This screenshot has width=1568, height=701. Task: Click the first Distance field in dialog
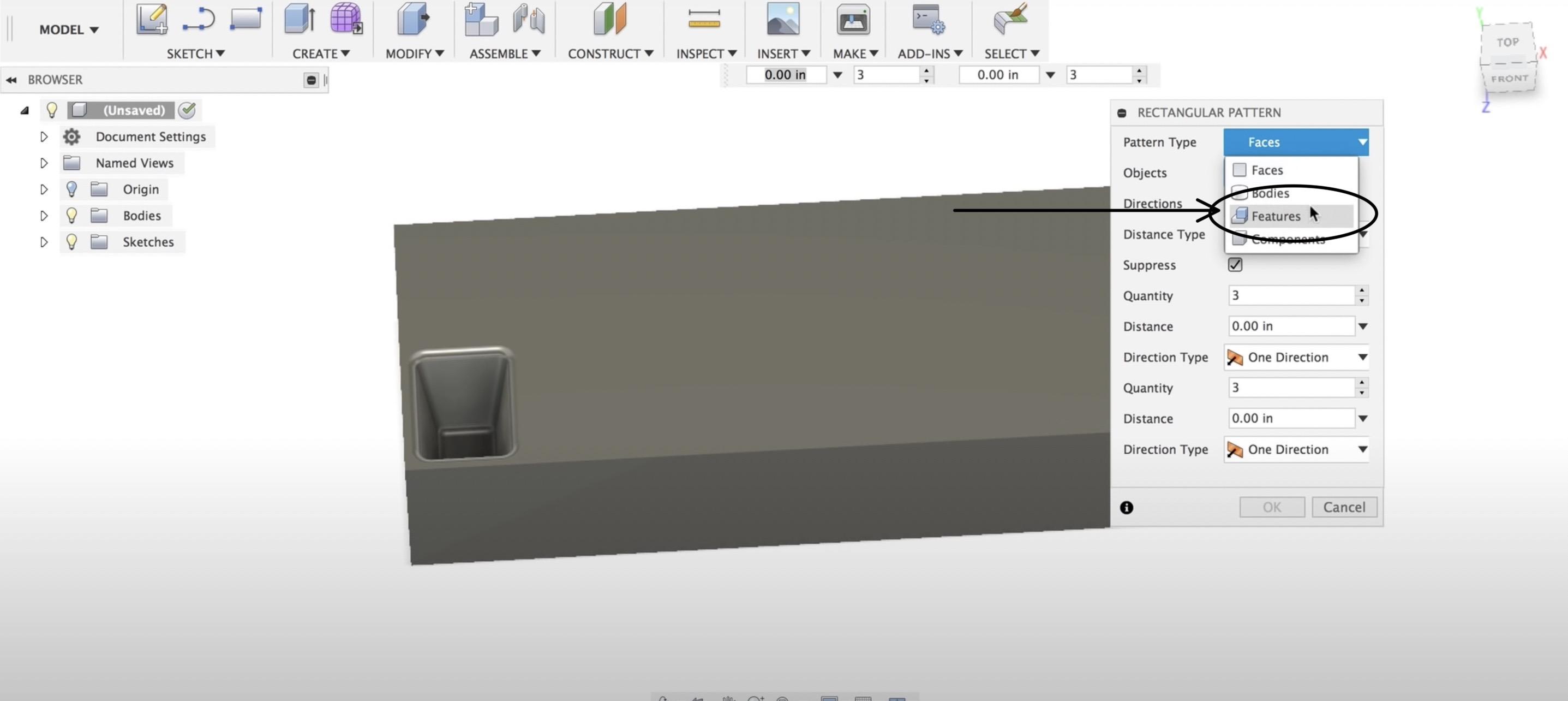click(1291, 326)
